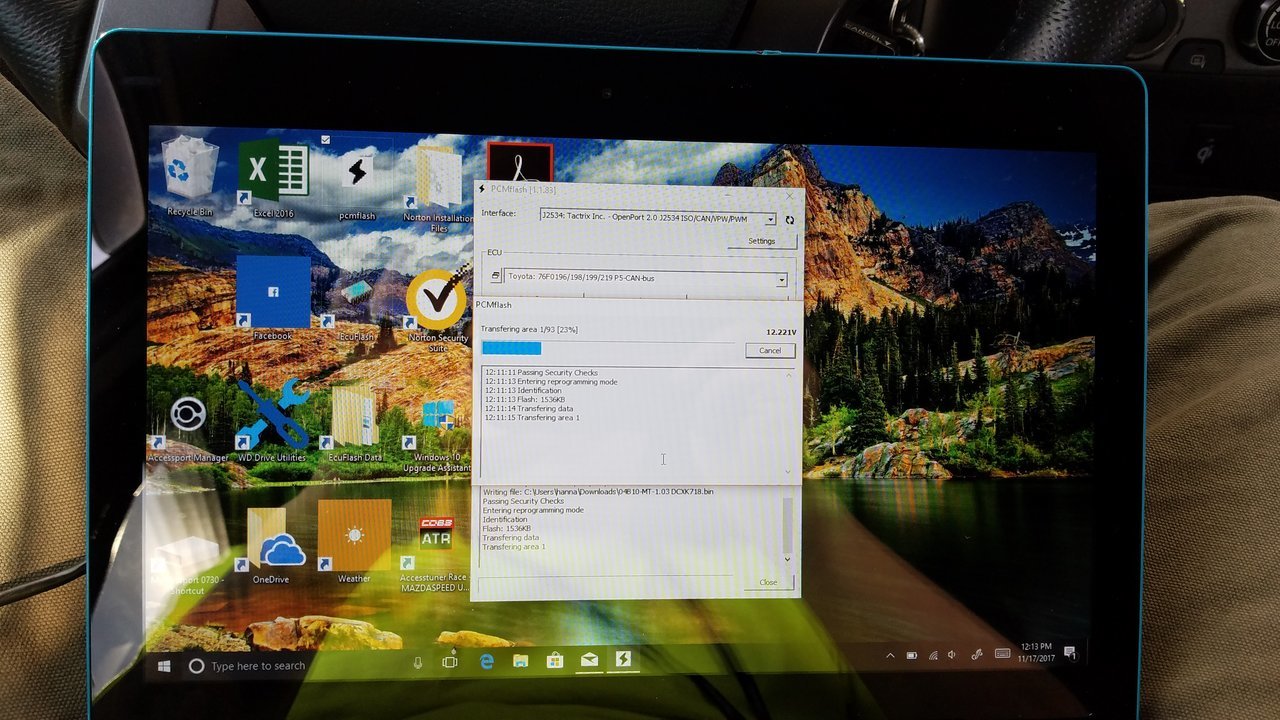The height and width of the screenshot is (720, 1280).
Task: Click the flash transfer progress bar
Action: (608, 348)
